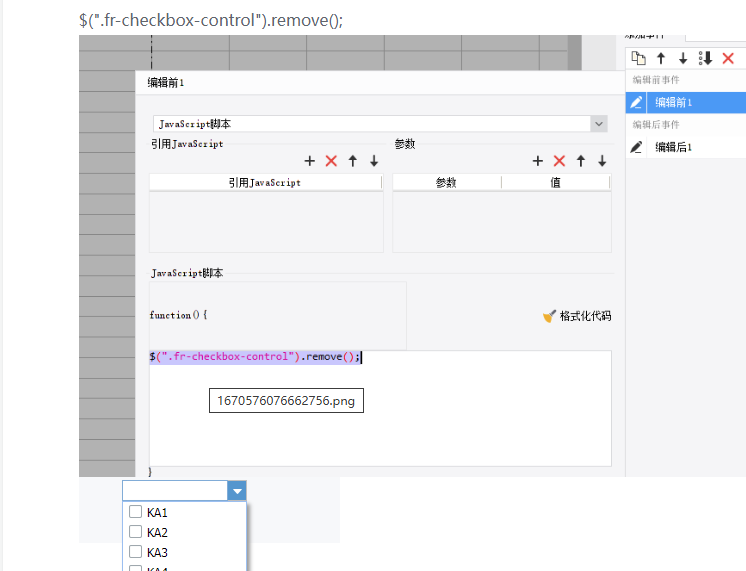Screen dimensions: 746x571
Task: Add a referenced JavaScript with the plus icon
Action: 310,161
